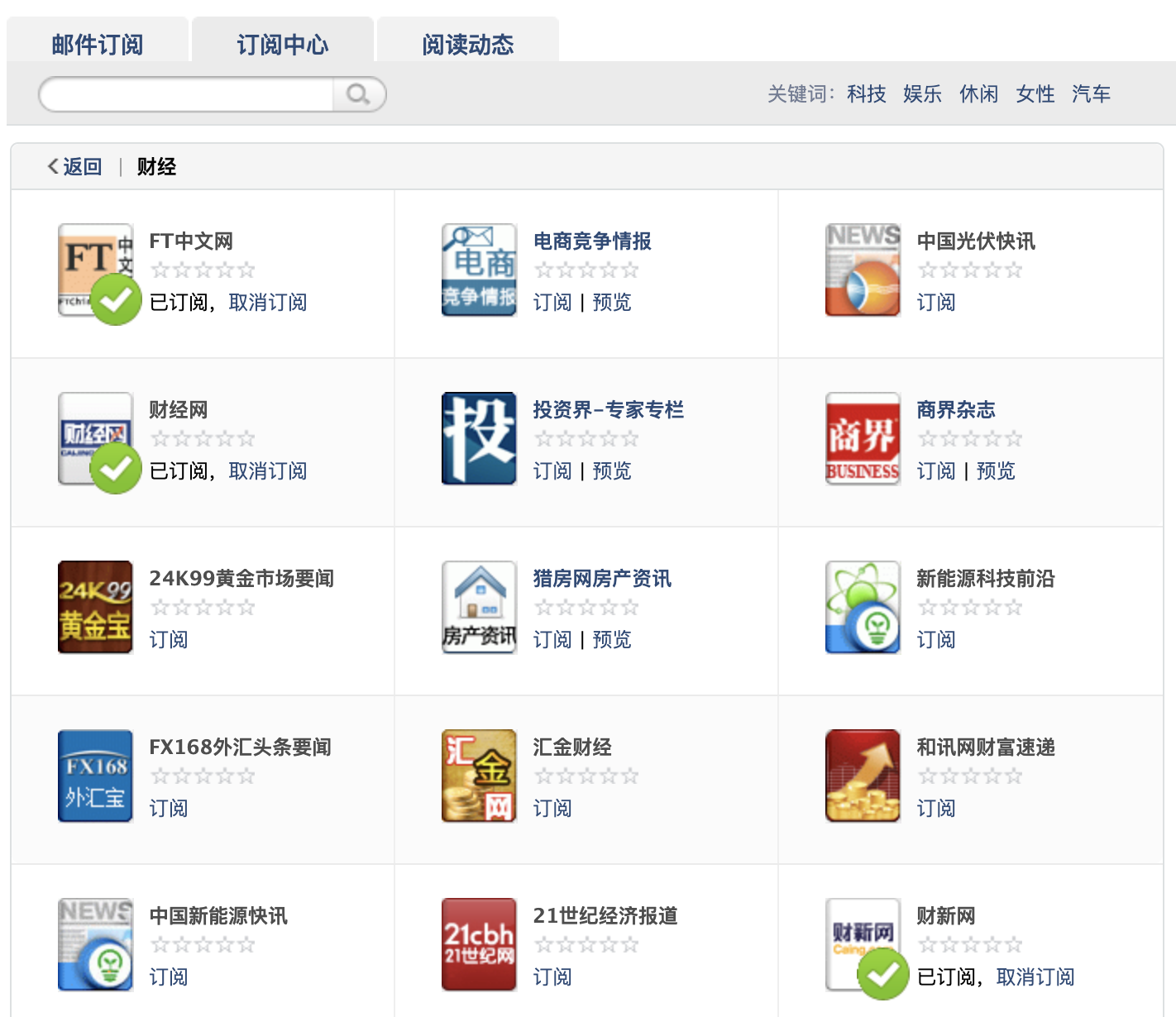
Task: Click the search magnifier icon
Action: pyautogui.click(x=358, y=94)
